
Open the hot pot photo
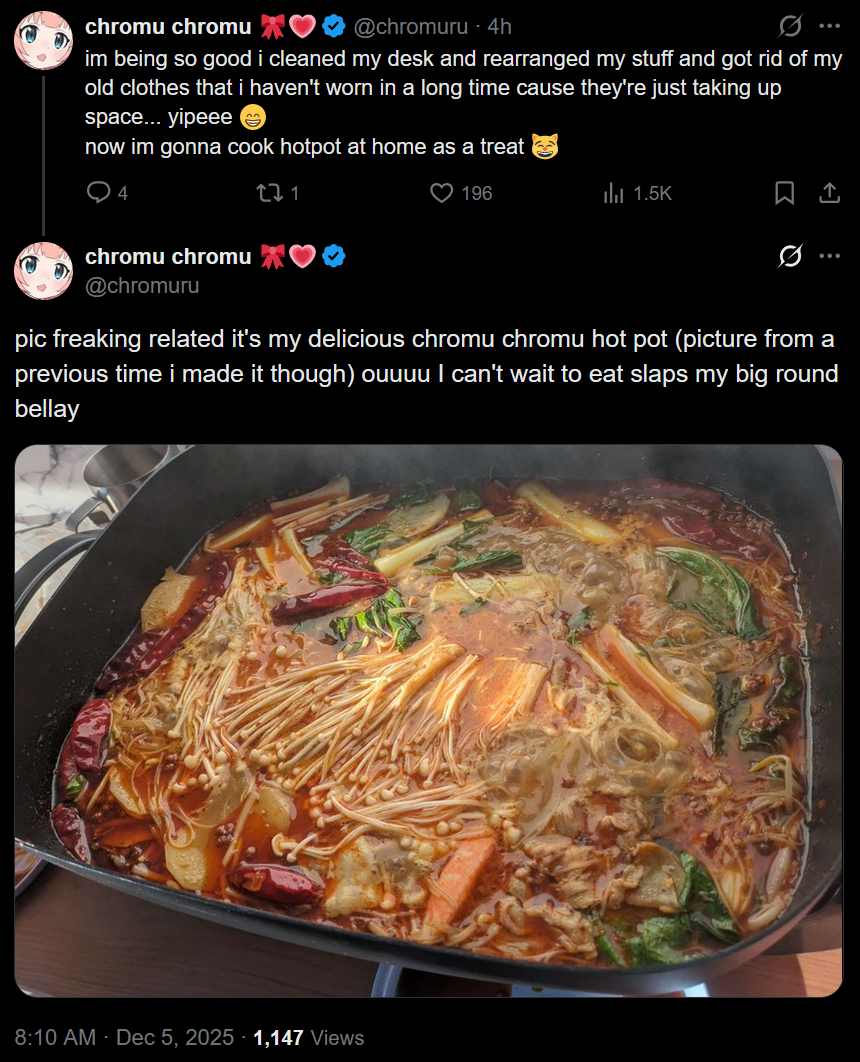(429, 721)
